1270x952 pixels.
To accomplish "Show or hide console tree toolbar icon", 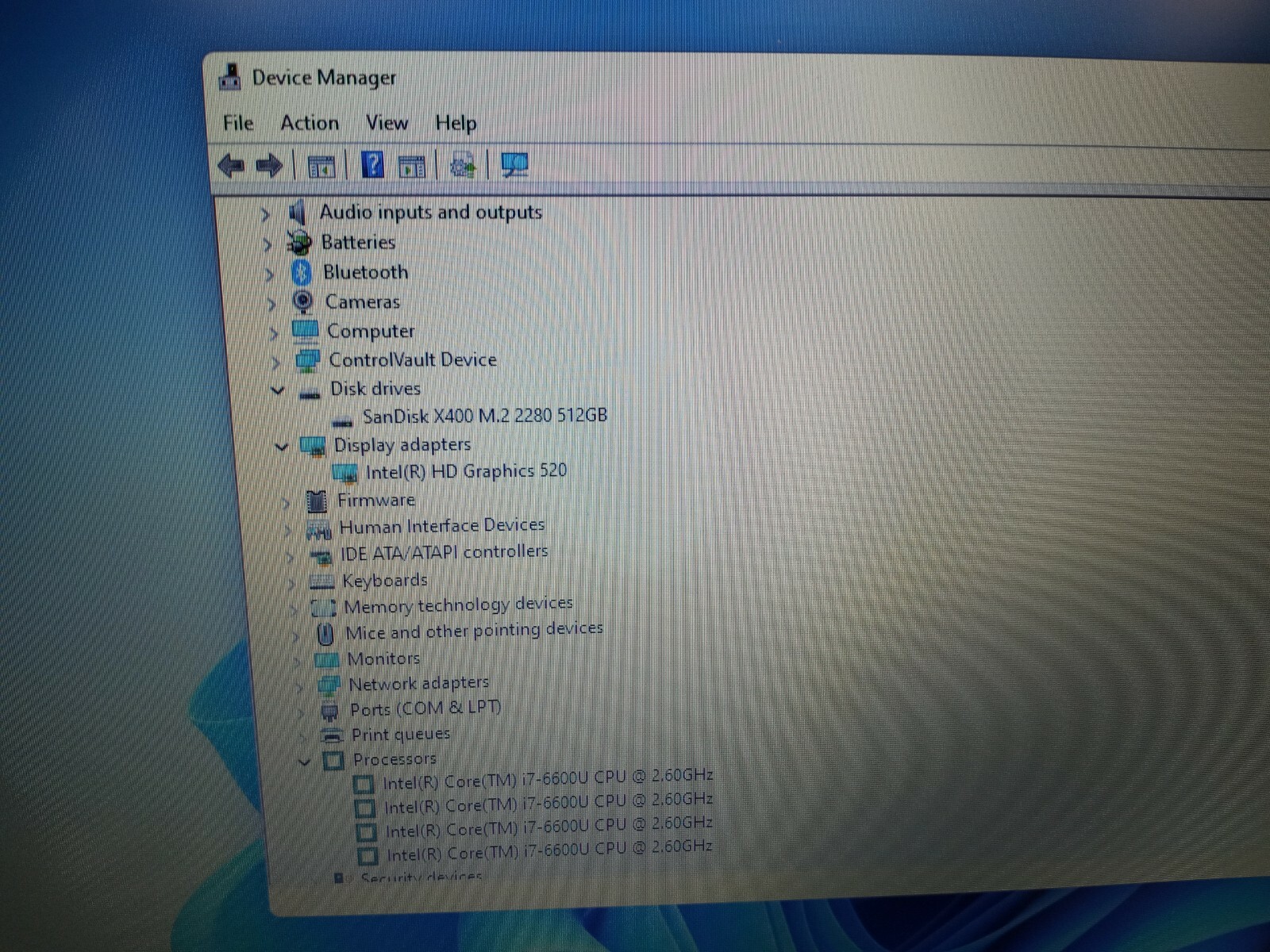I will (321, 167).
